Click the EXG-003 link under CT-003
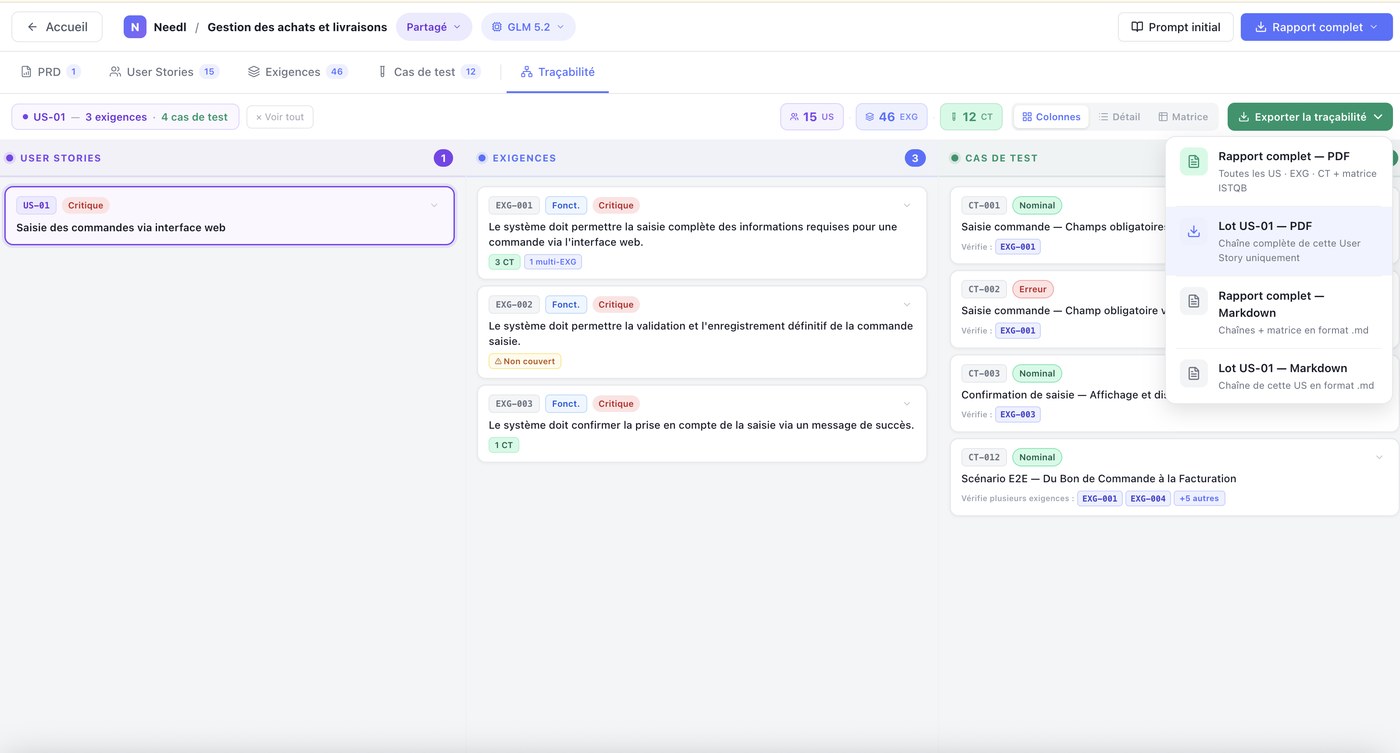Screen dimensions: 1400x753 pos(1018,414)
